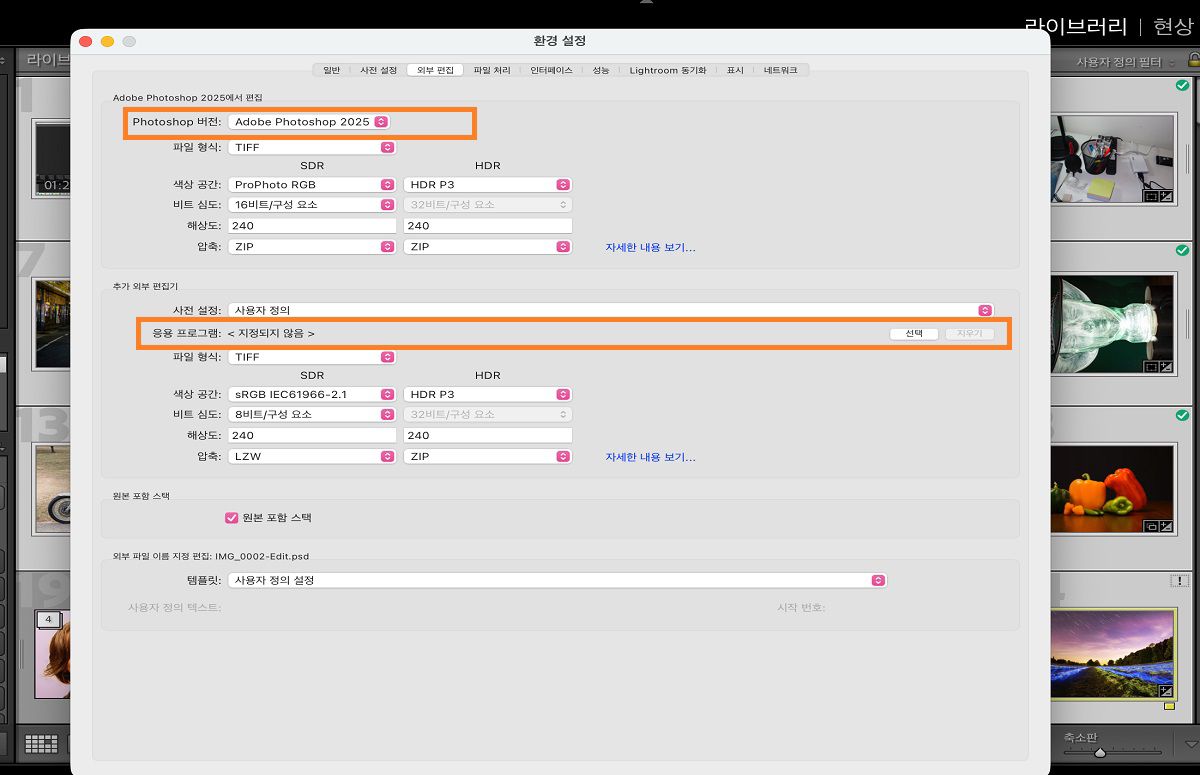This screenshot has height=775, width=1200.
Task: Switch to the Lightroom 동기화 tab
Action: coord(667,70)
